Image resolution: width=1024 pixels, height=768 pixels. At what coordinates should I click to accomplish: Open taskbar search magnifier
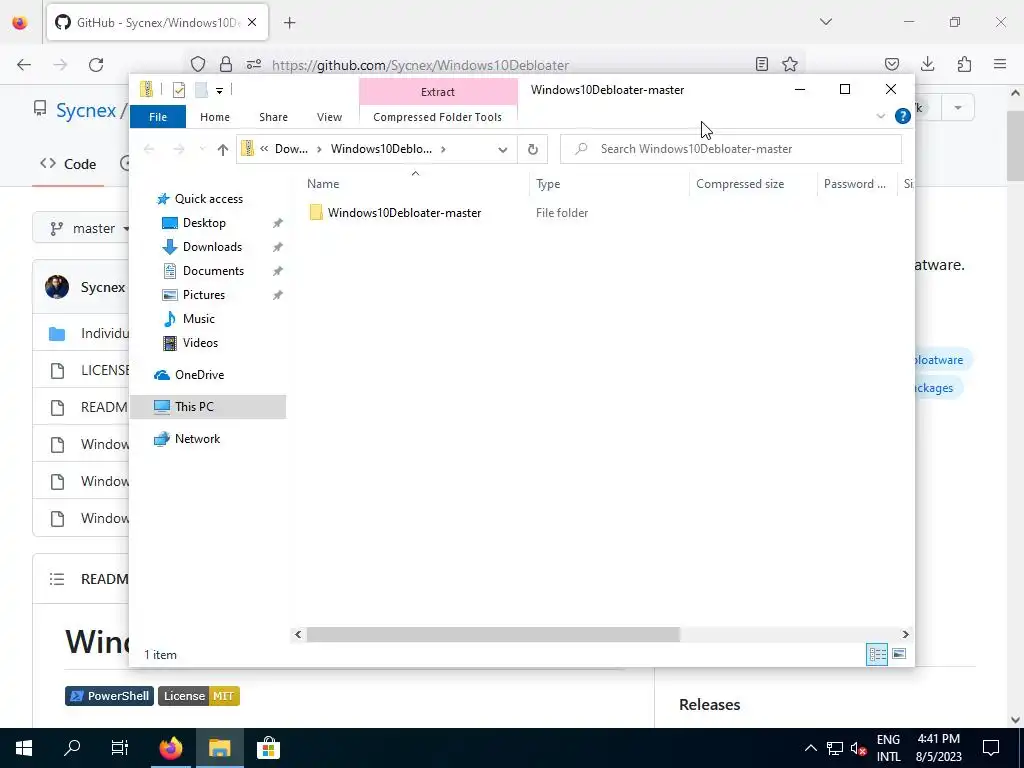(x=72, y=748)
